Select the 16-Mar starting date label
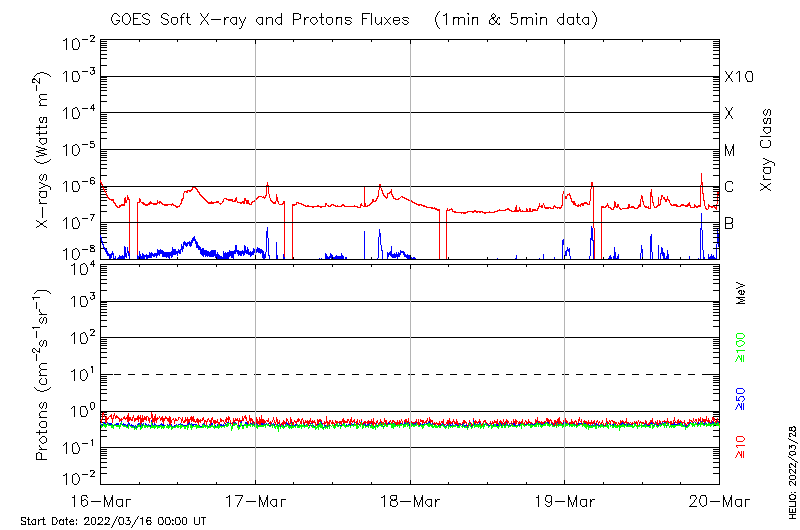This screenshot has height=530, width=800. [101, 500]
